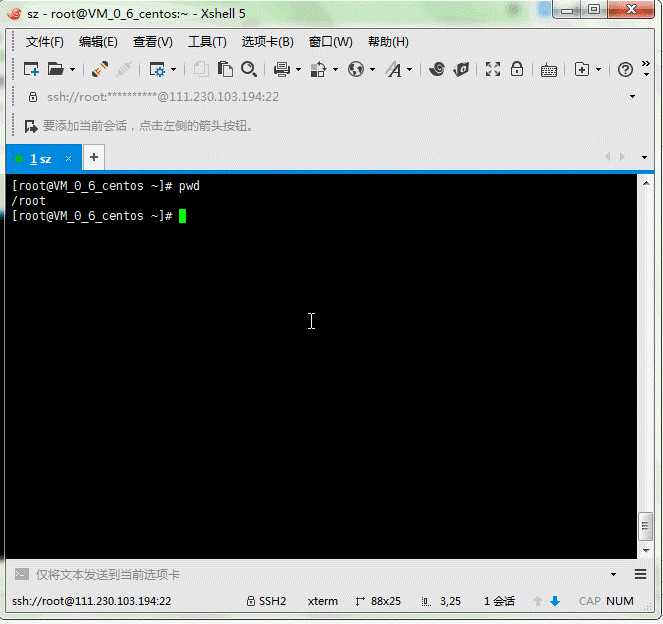Expand the Properties dropdown arrow

point(173,69)
